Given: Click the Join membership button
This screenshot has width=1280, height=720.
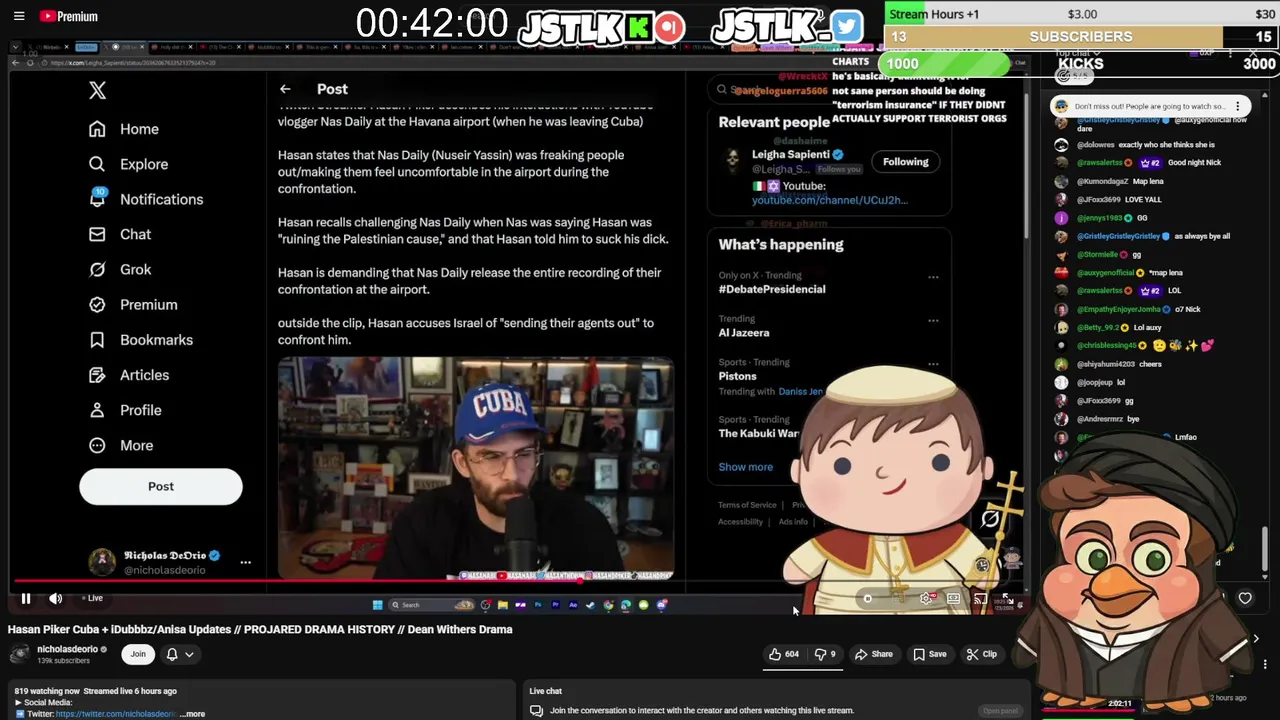Looking at the screenshot, I should (138, 654).
